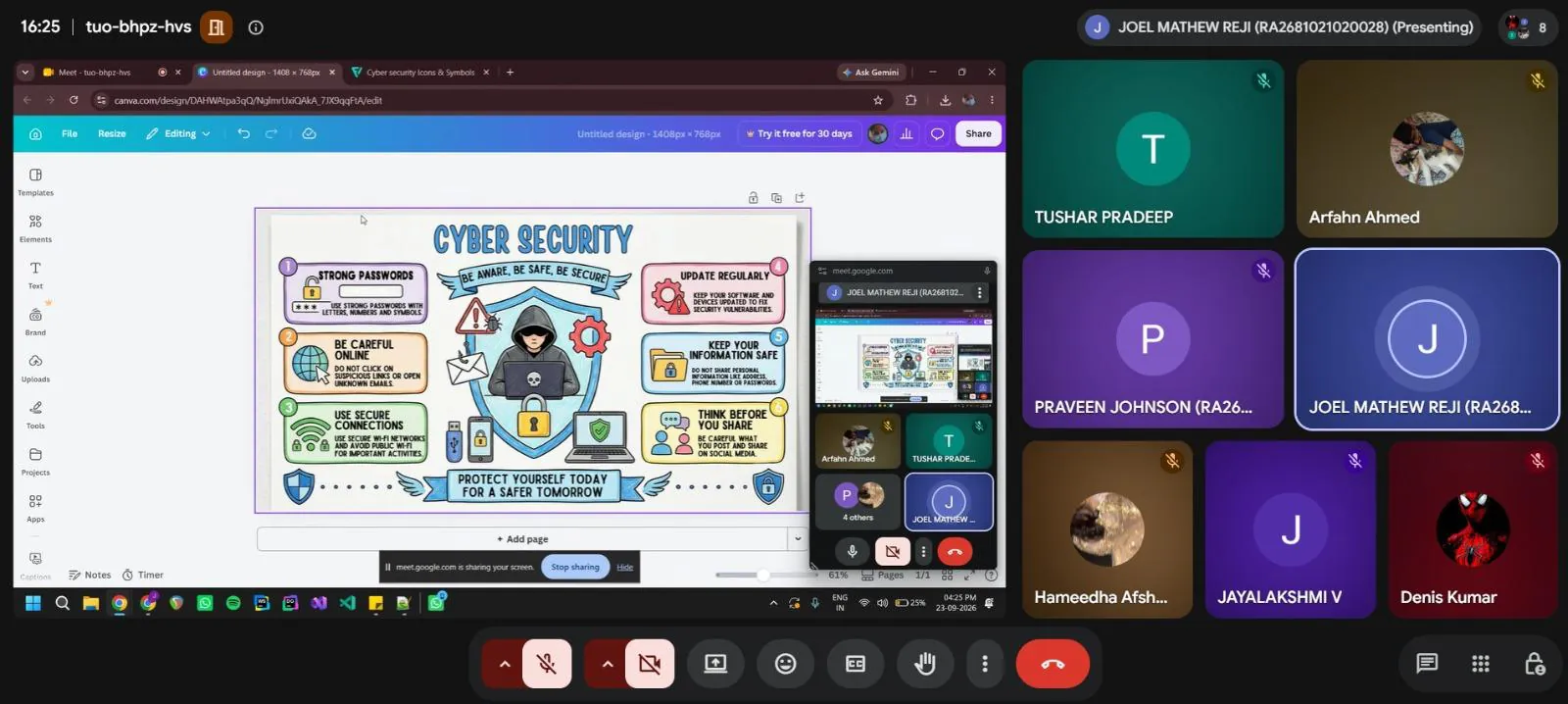This screenshot has width=1568, height=704.
Task: Add new page using icon above canvas
Action: [800, 198]
